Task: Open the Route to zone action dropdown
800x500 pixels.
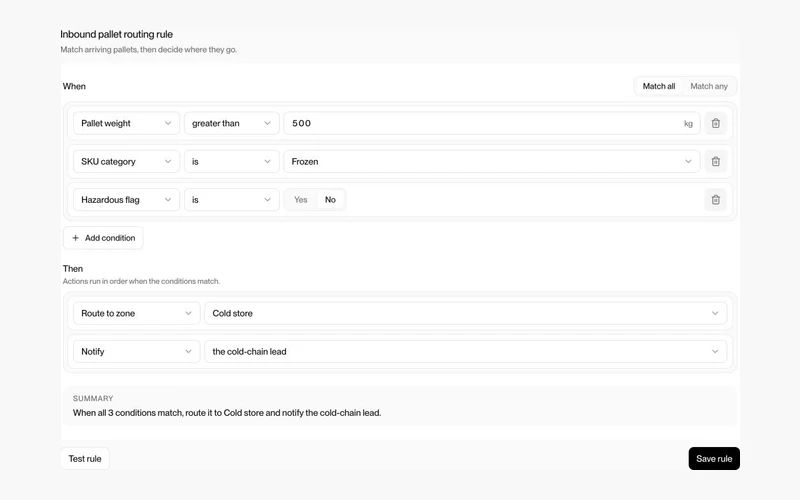Action: 137,313
